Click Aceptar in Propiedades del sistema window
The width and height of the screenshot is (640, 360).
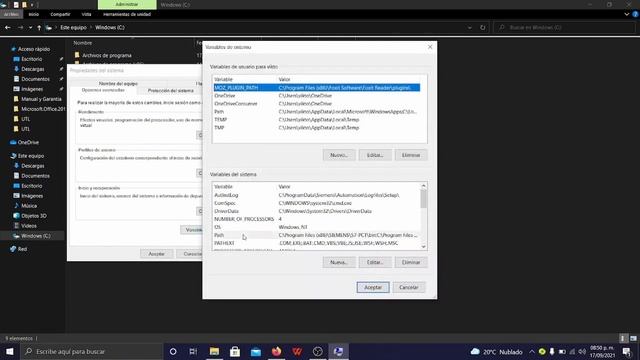(156, 254)
